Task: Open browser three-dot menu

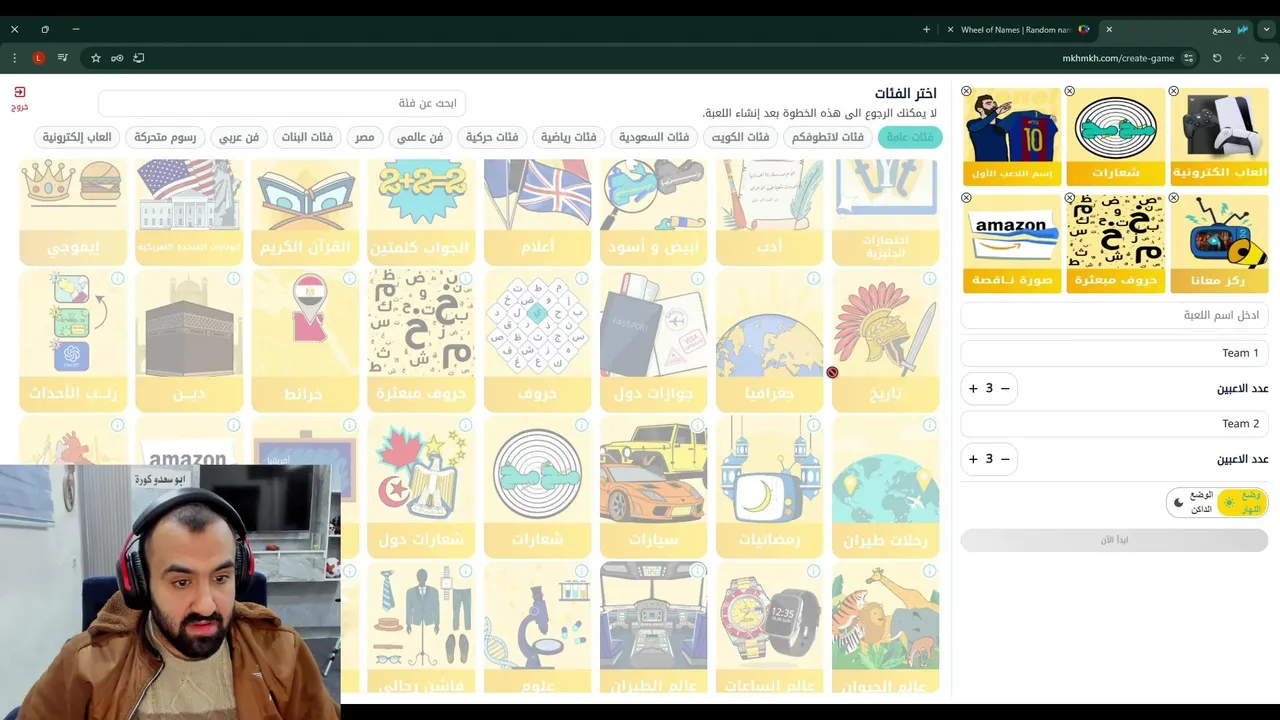Action: point(14,58)
